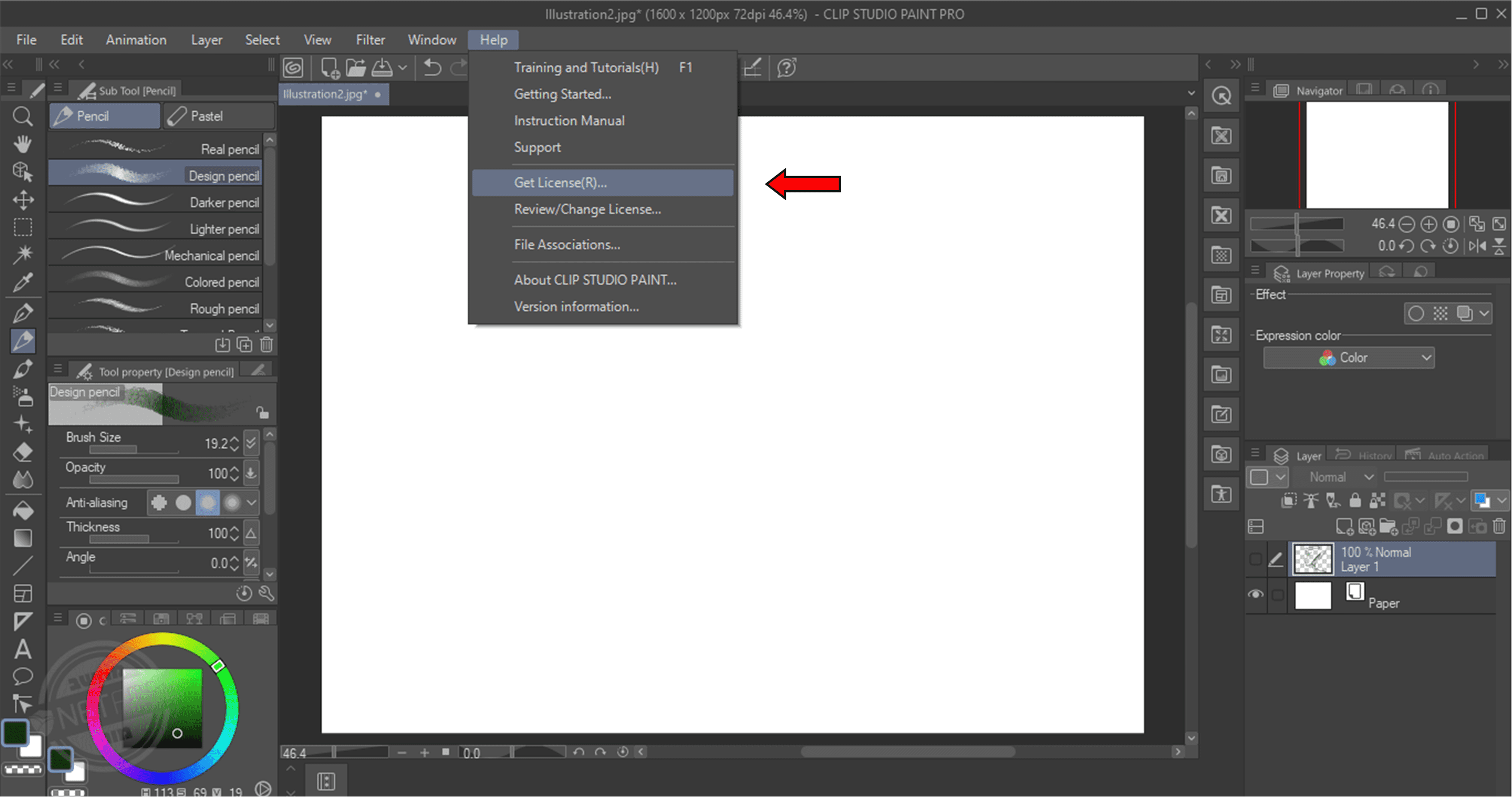Select the Fill bucket tool
Screen dimensions: 1512x797
(x=22, y=510)
